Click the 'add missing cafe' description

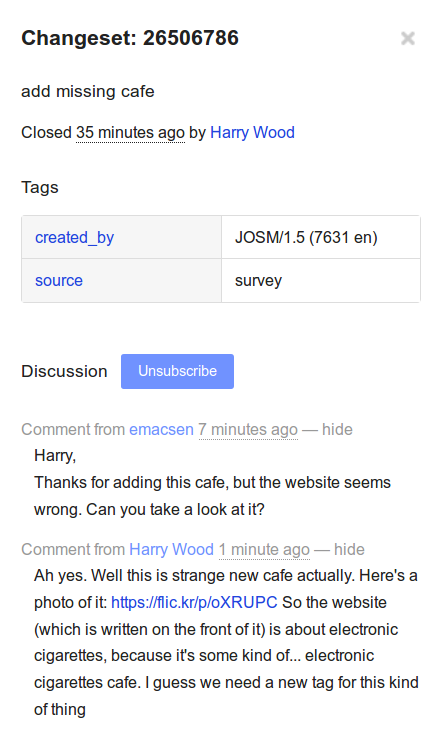pos(88,91)
